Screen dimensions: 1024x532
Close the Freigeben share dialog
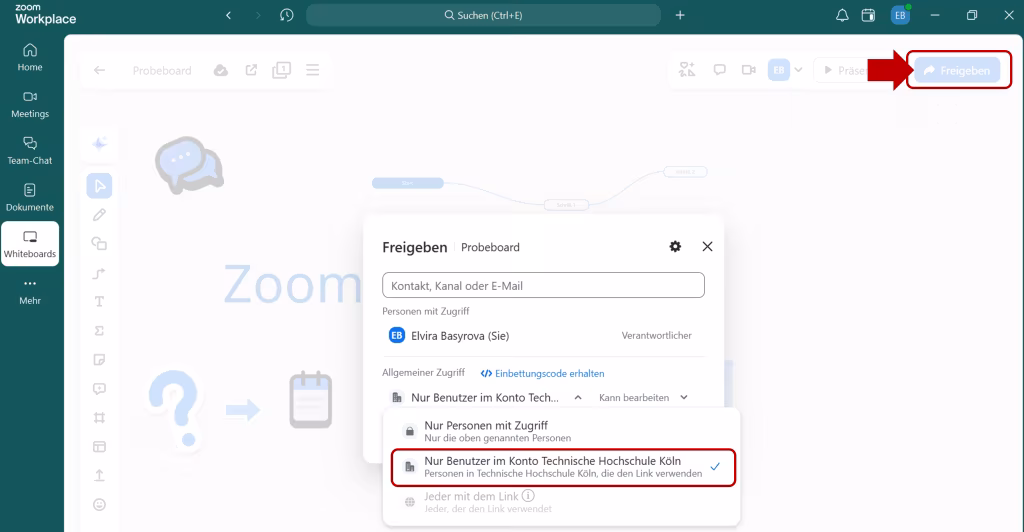pyautogui.click(x=707, y=247)
